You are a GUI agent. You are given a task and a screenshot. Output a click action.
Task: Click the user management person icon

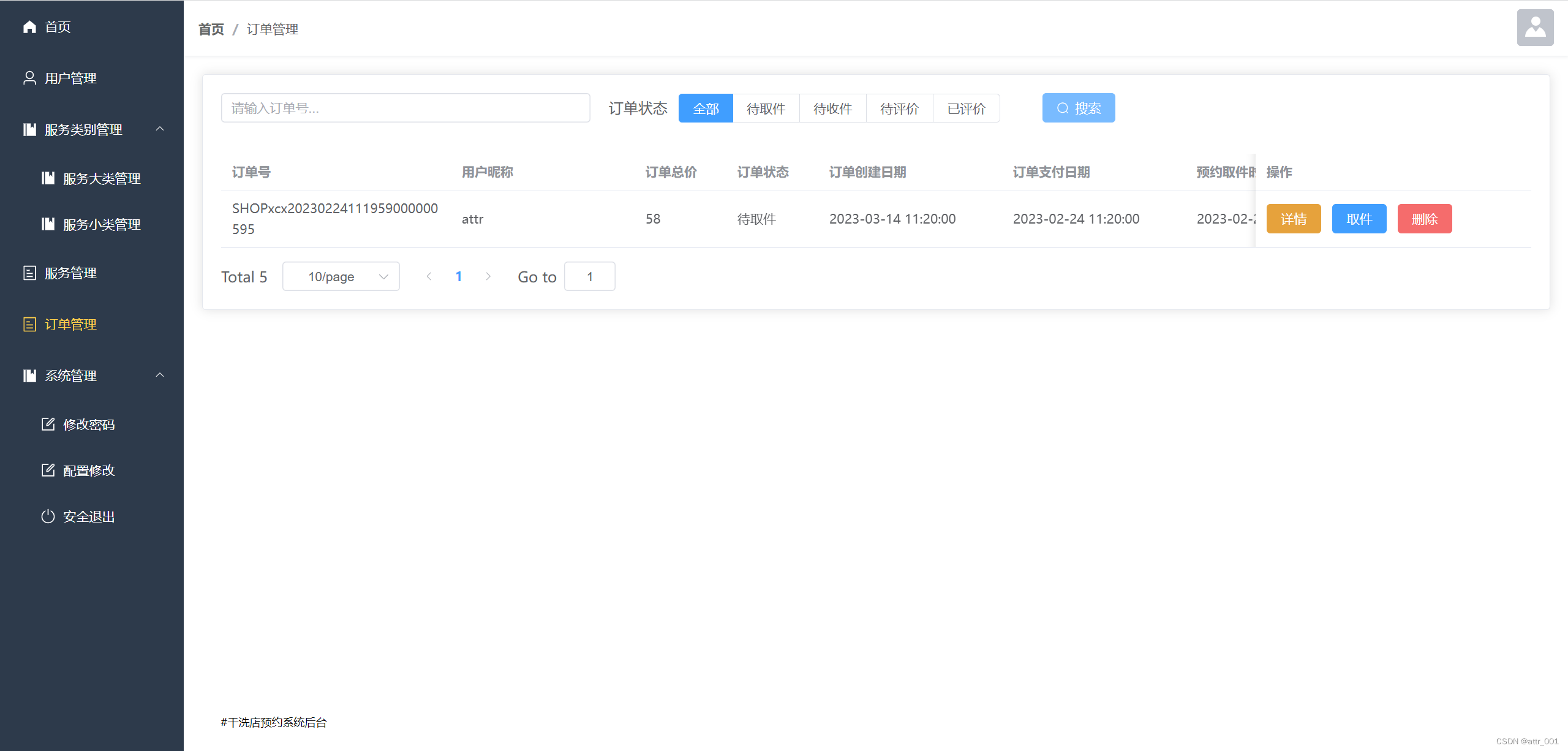coord(29,78)
